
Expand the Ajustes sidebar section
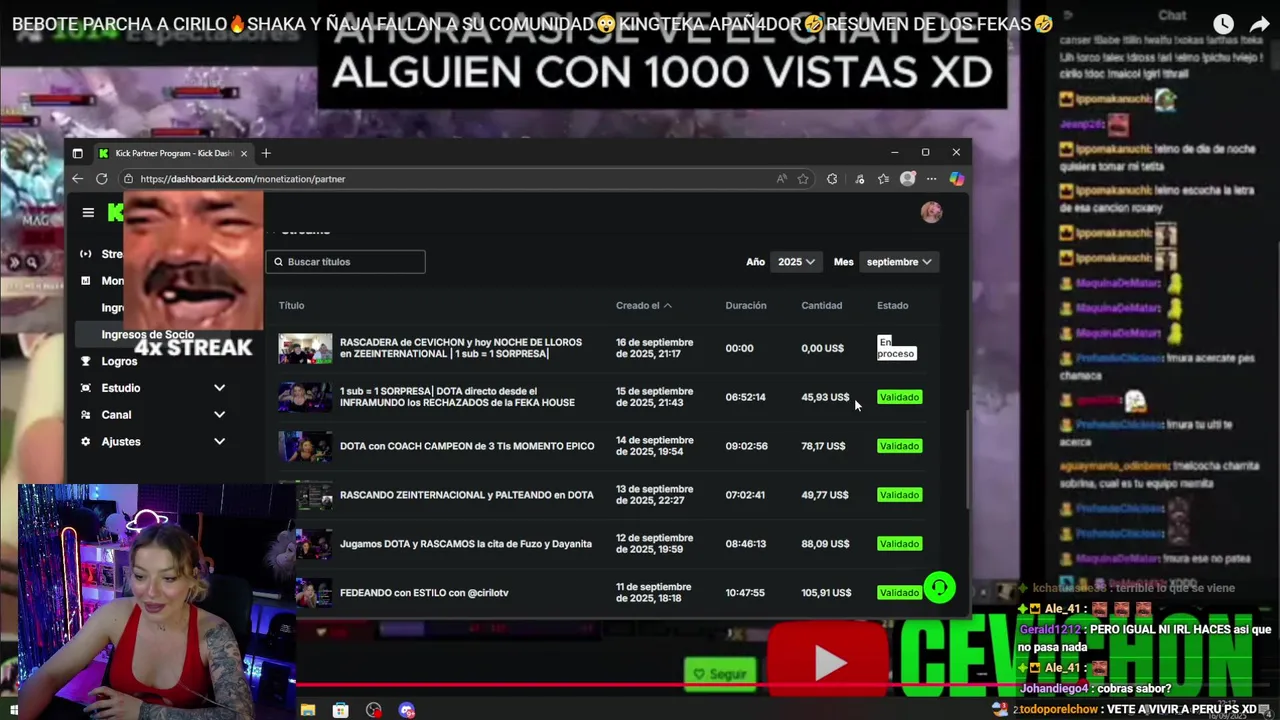219,441
